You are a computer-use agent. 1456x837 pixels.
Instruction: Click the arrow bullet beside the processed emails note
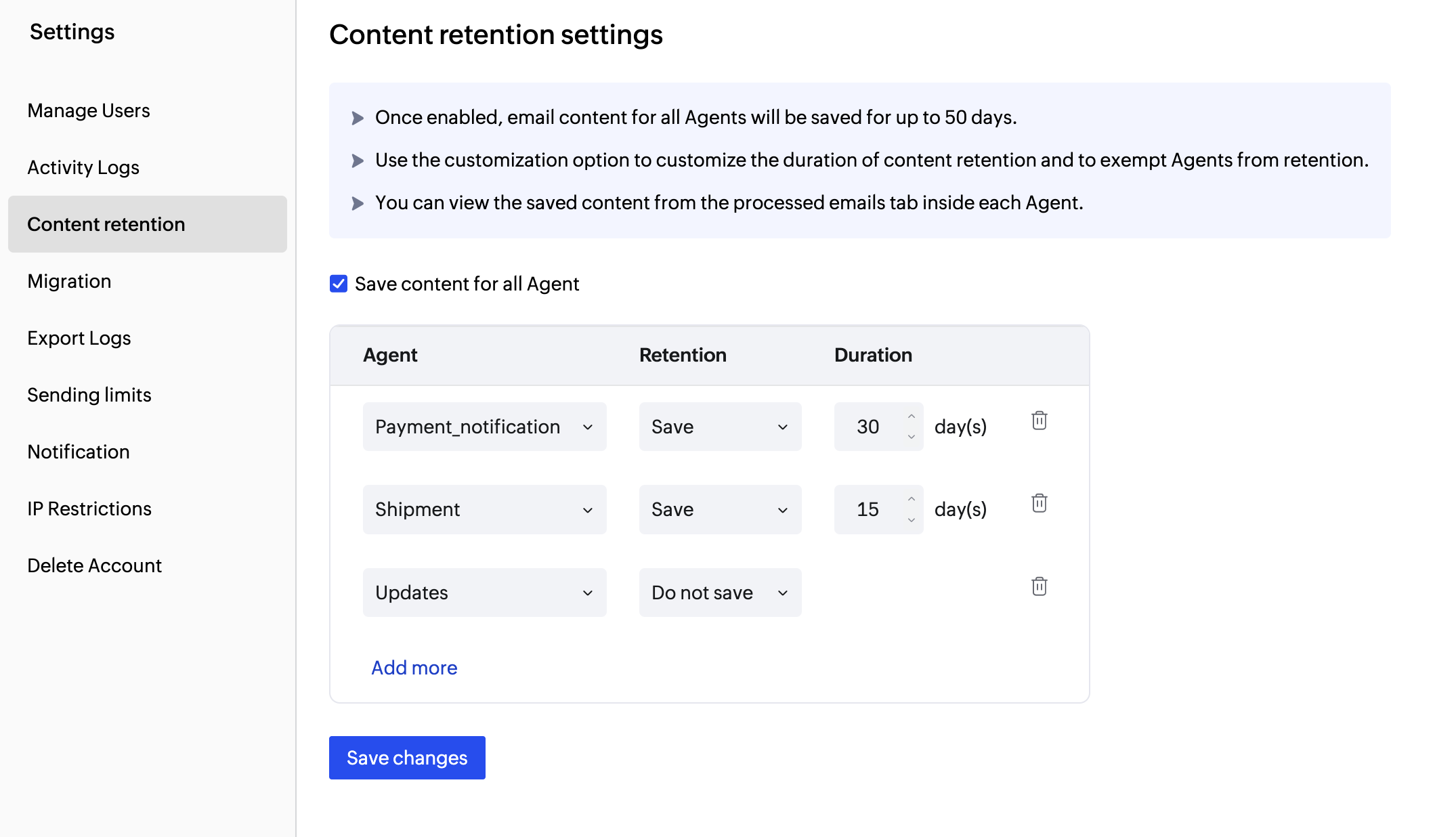tap(358, 203)
